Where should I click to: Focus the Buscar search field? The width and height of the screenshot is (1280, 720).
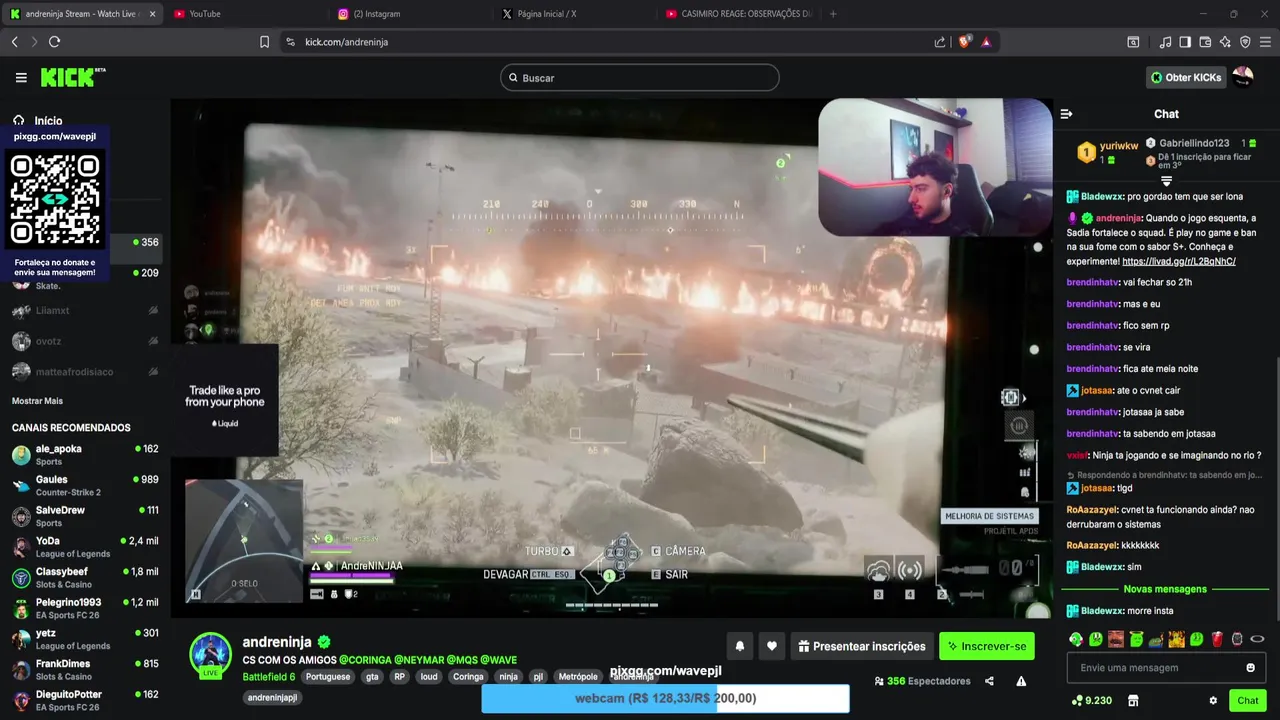click(x=640, y=77)
